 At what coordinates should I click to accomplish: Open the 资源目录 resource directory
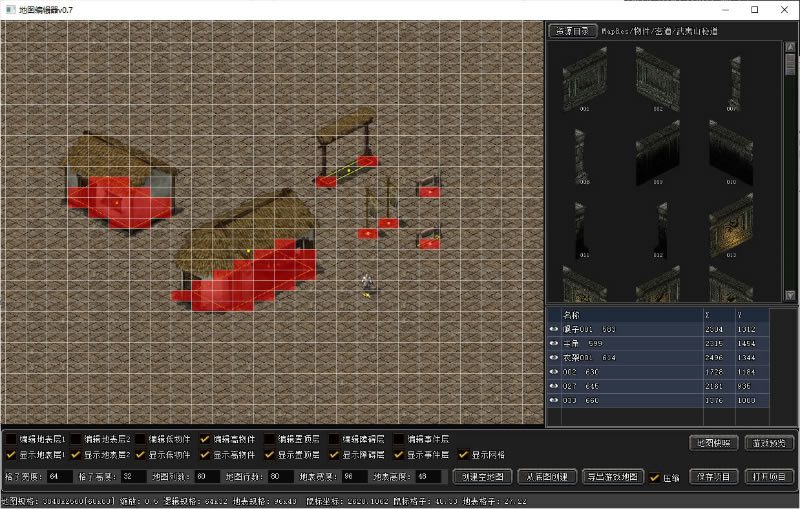572,31
